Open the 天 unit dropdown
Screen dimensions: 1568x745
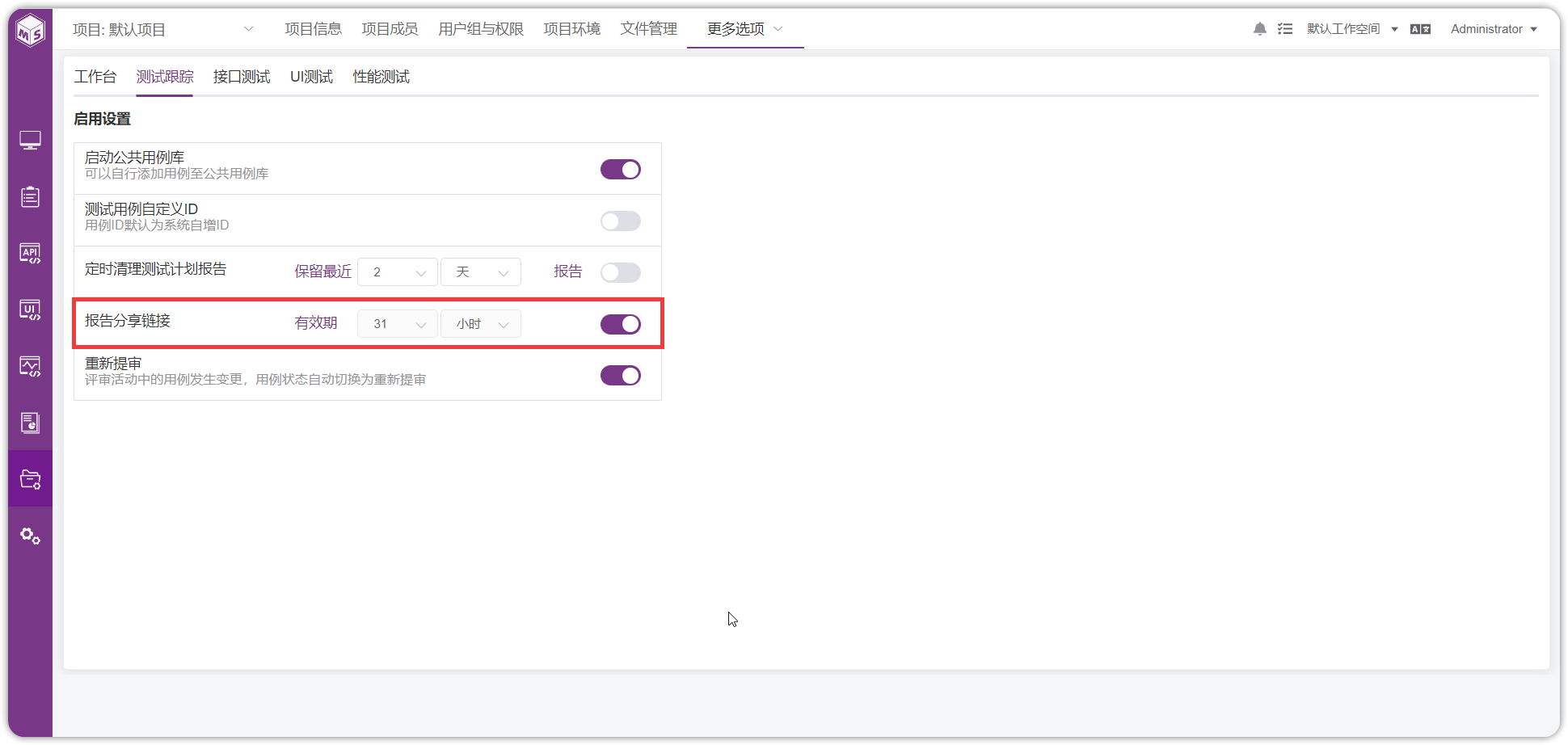tap(481, 272)
